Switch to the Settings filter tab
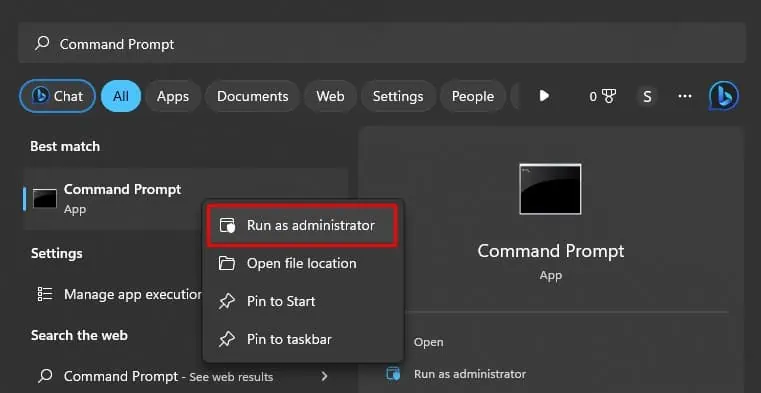761x393 pixels. tap(398, 96)
